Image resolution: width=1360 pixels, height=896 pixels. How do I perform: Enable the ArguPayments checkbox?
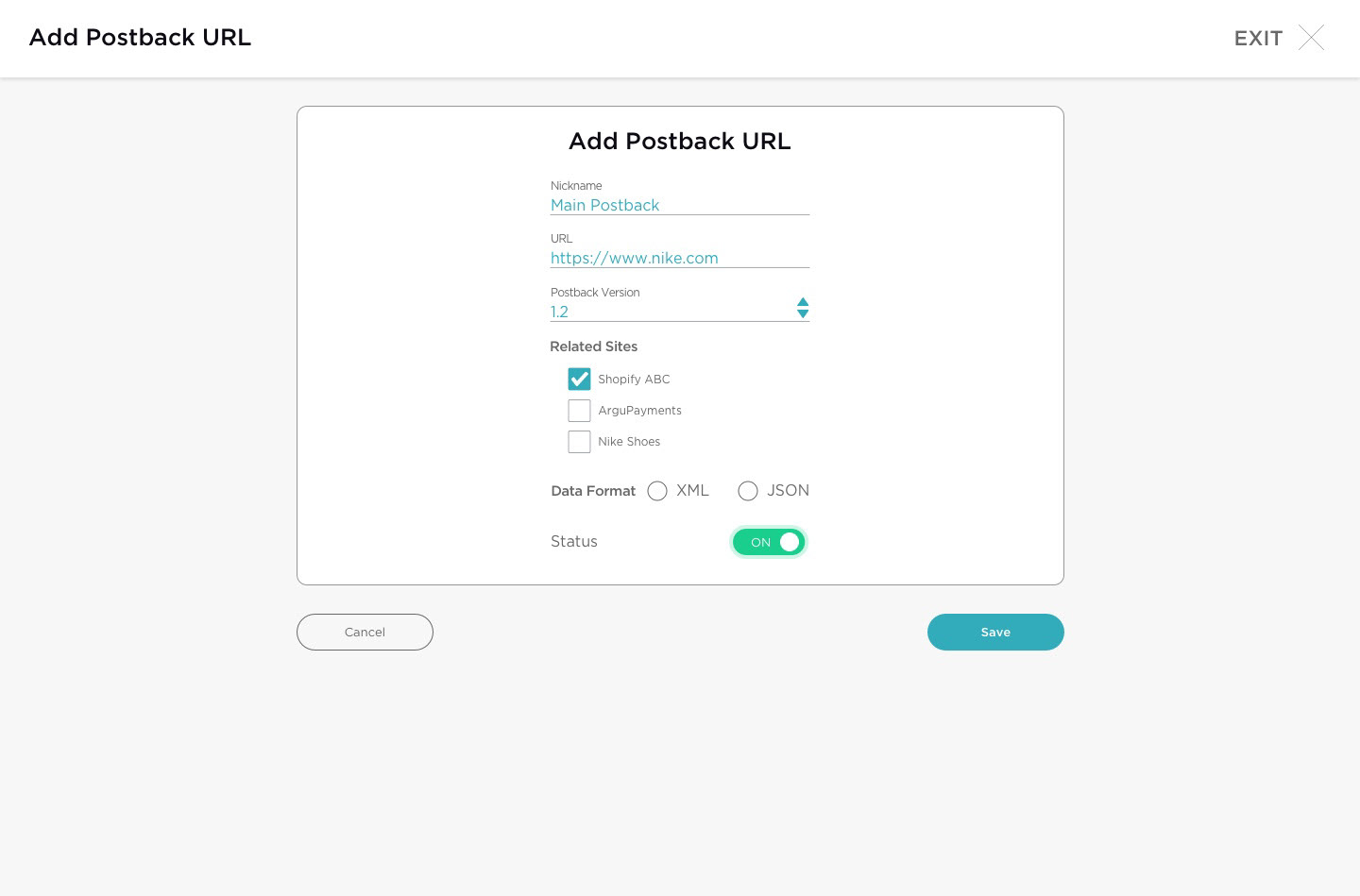pos(579,411)
